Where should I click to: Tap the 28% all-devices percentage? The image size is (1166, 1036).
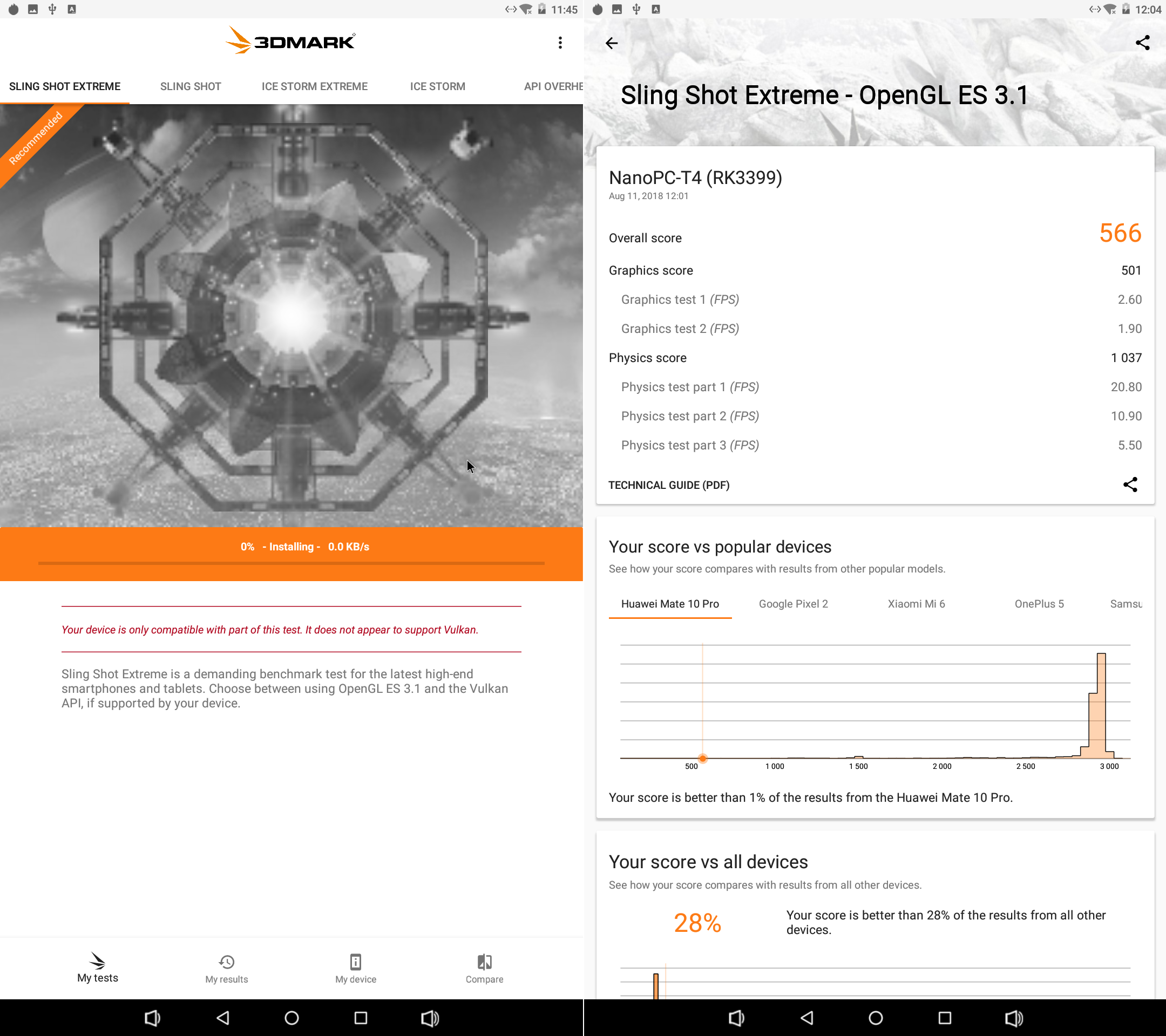(x=697, y=923)
